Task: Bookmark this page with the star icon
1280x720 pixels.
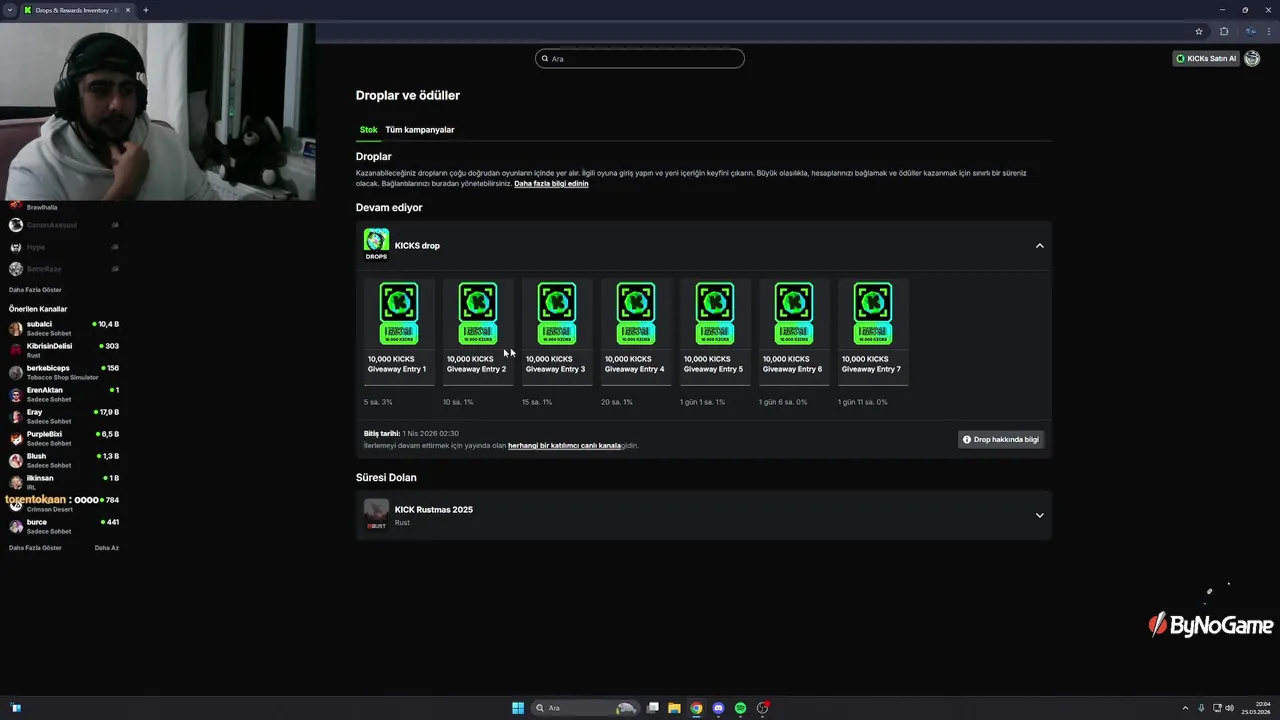Action: pyautogui.click(x=1199, y=31)
